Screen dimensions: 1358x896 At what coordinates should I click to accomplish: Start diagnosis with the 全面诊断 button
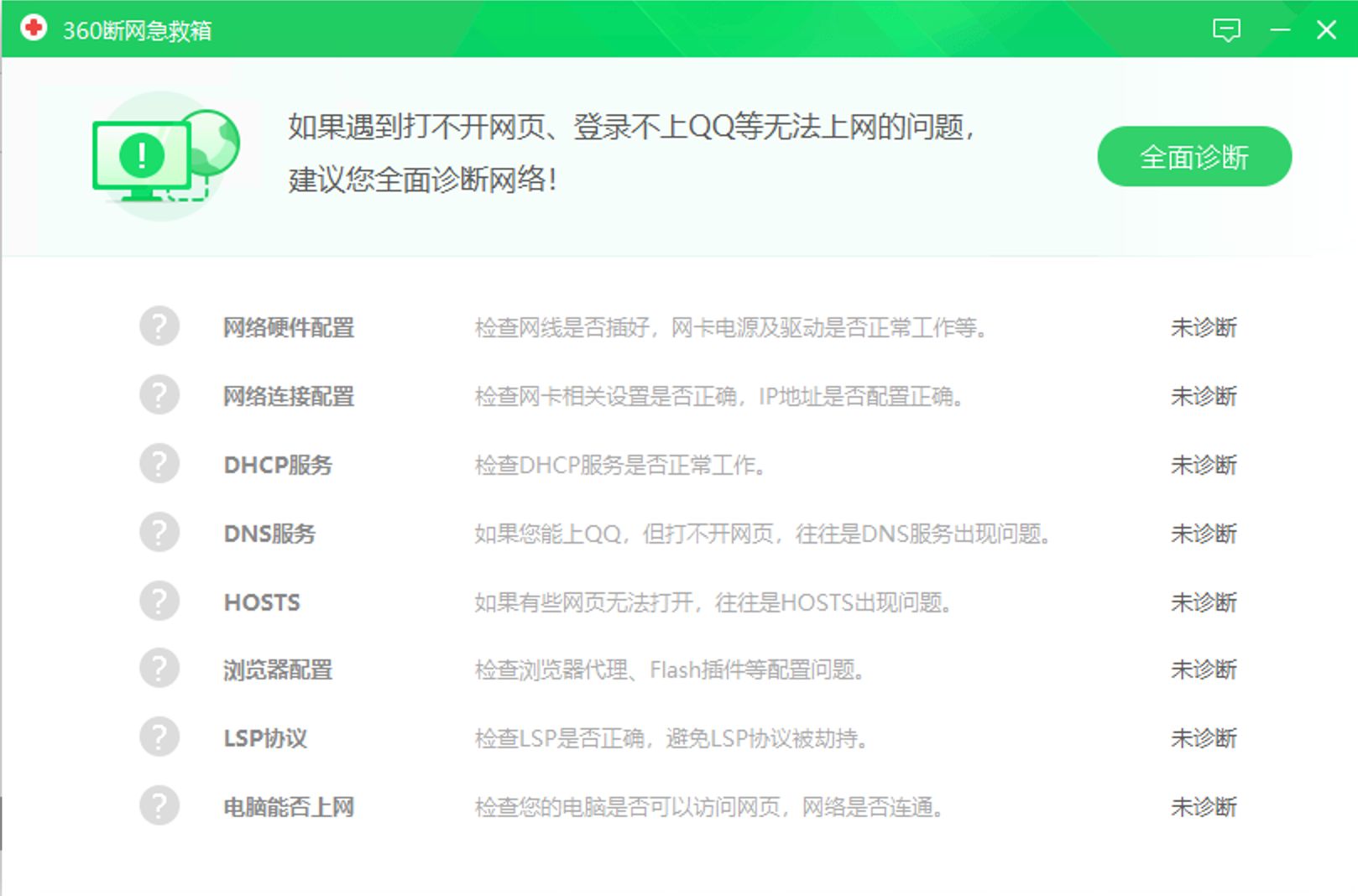1193,156
